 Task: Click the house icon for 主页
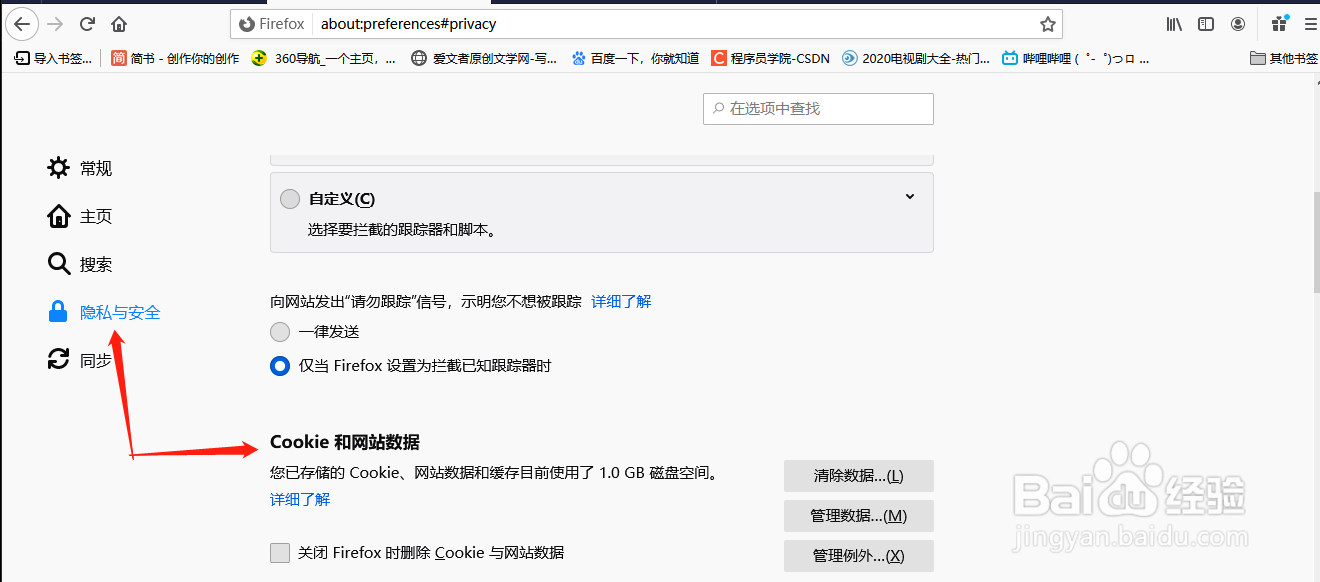pos(59,216)
